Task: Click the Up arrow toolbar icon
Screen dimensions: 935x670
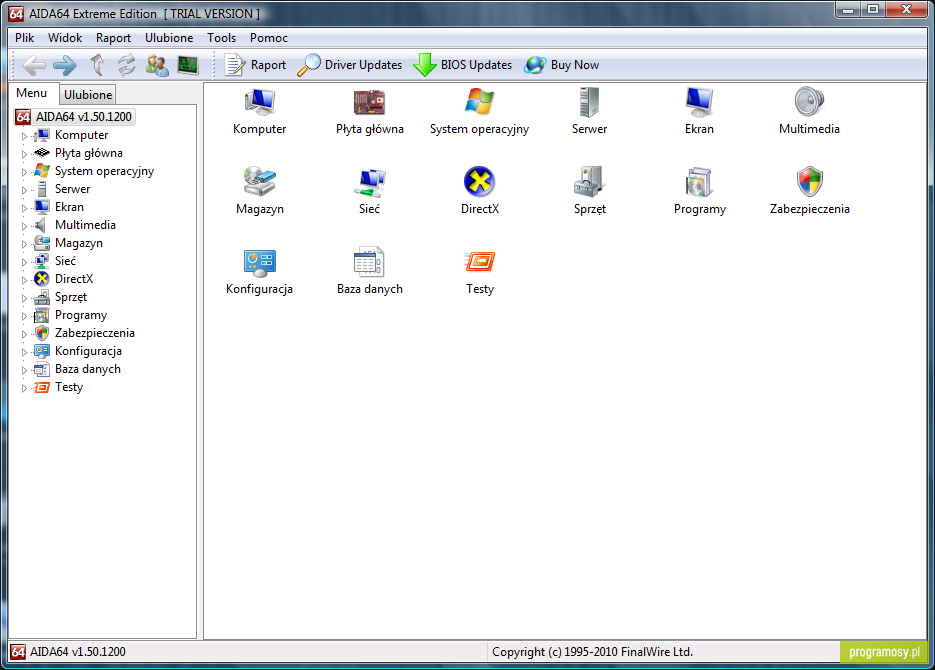Action: click(x=97, y=65)
